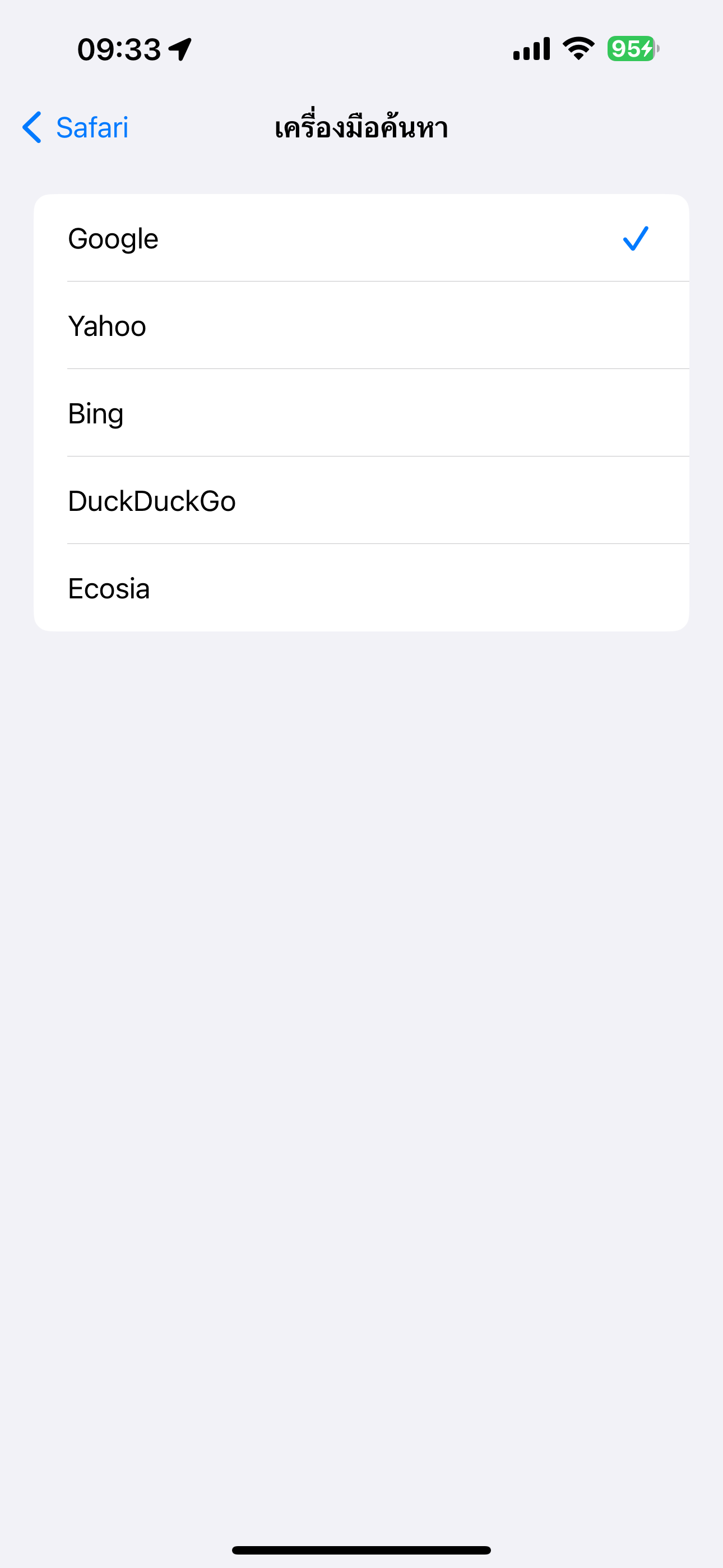Screen dimensions: 723x1568
Task: Tap the blue back chevron arrow
Action: tap(31, 127)
